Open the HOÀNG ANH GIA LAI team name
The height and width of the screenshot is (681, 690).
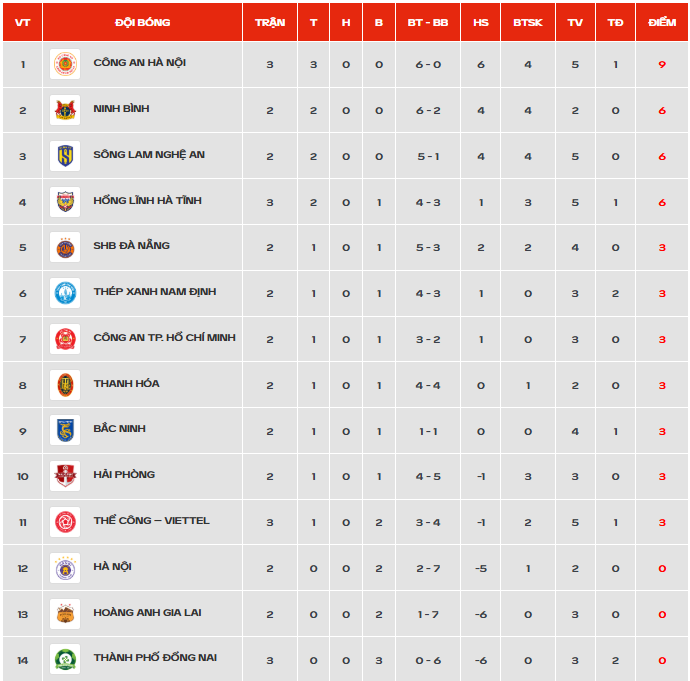point(147,613)
